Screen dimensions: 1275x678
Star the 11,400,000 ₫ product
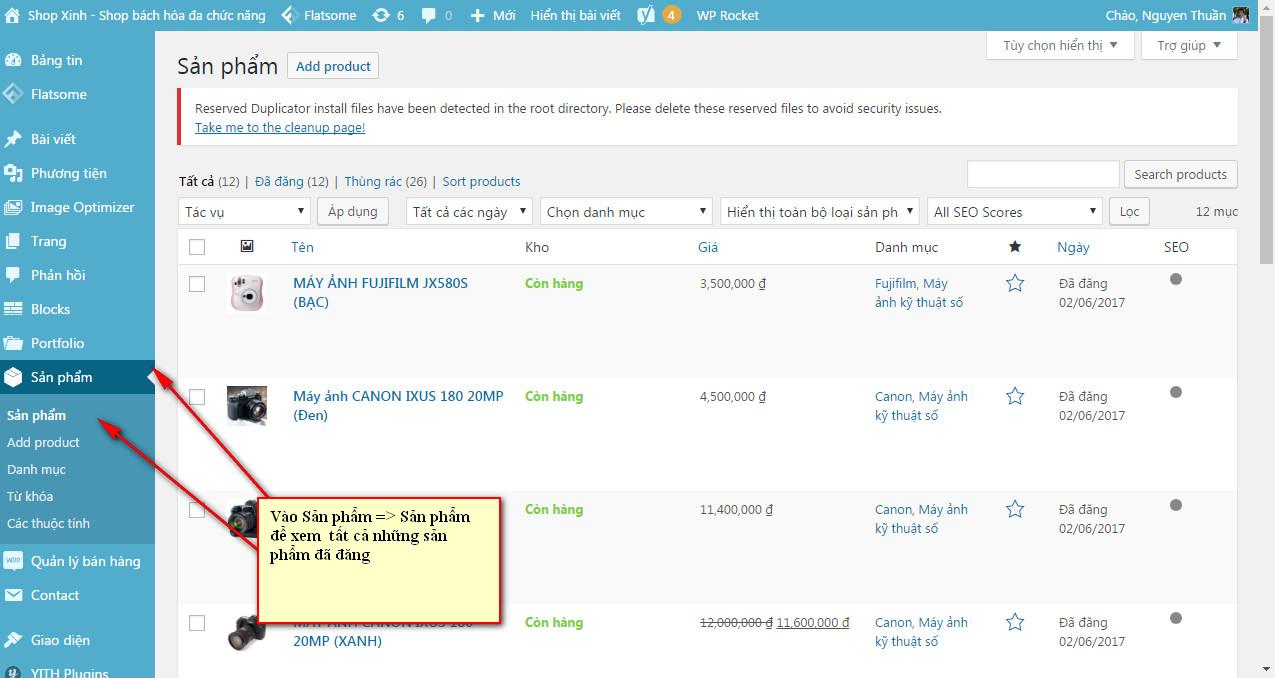[1015, 509]
